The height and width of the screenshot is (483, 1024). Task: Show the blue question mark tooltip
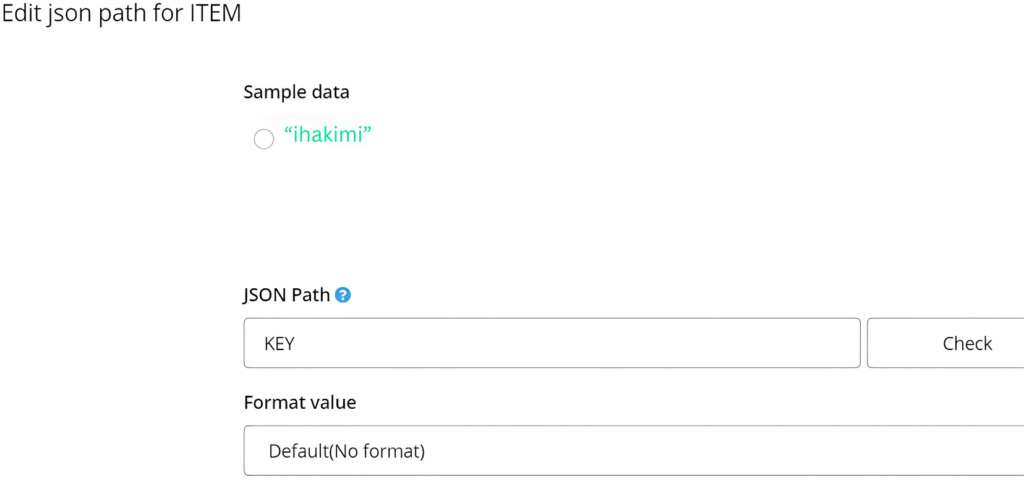tap(343, 295)
